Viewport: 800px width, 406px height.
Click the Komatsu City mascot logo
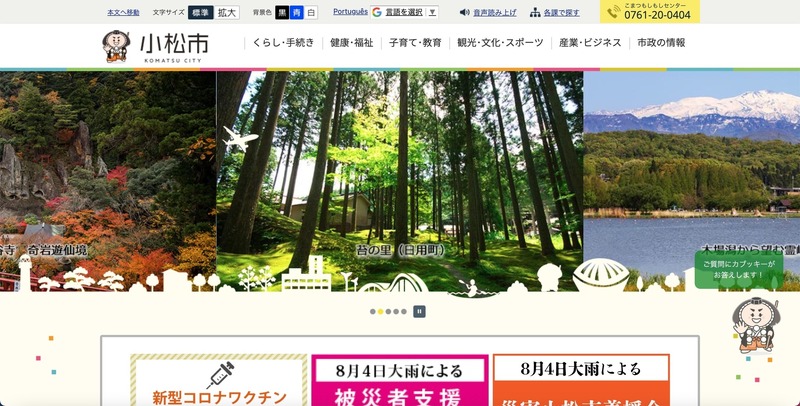[x=117, y=46]
